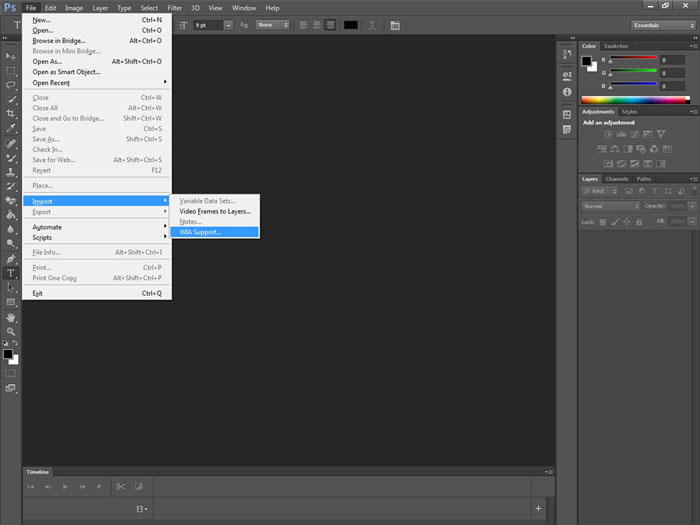The width and height of the screenshot is (700, 525).
Task: Expand the Scripts submenu
Action: 97,238
